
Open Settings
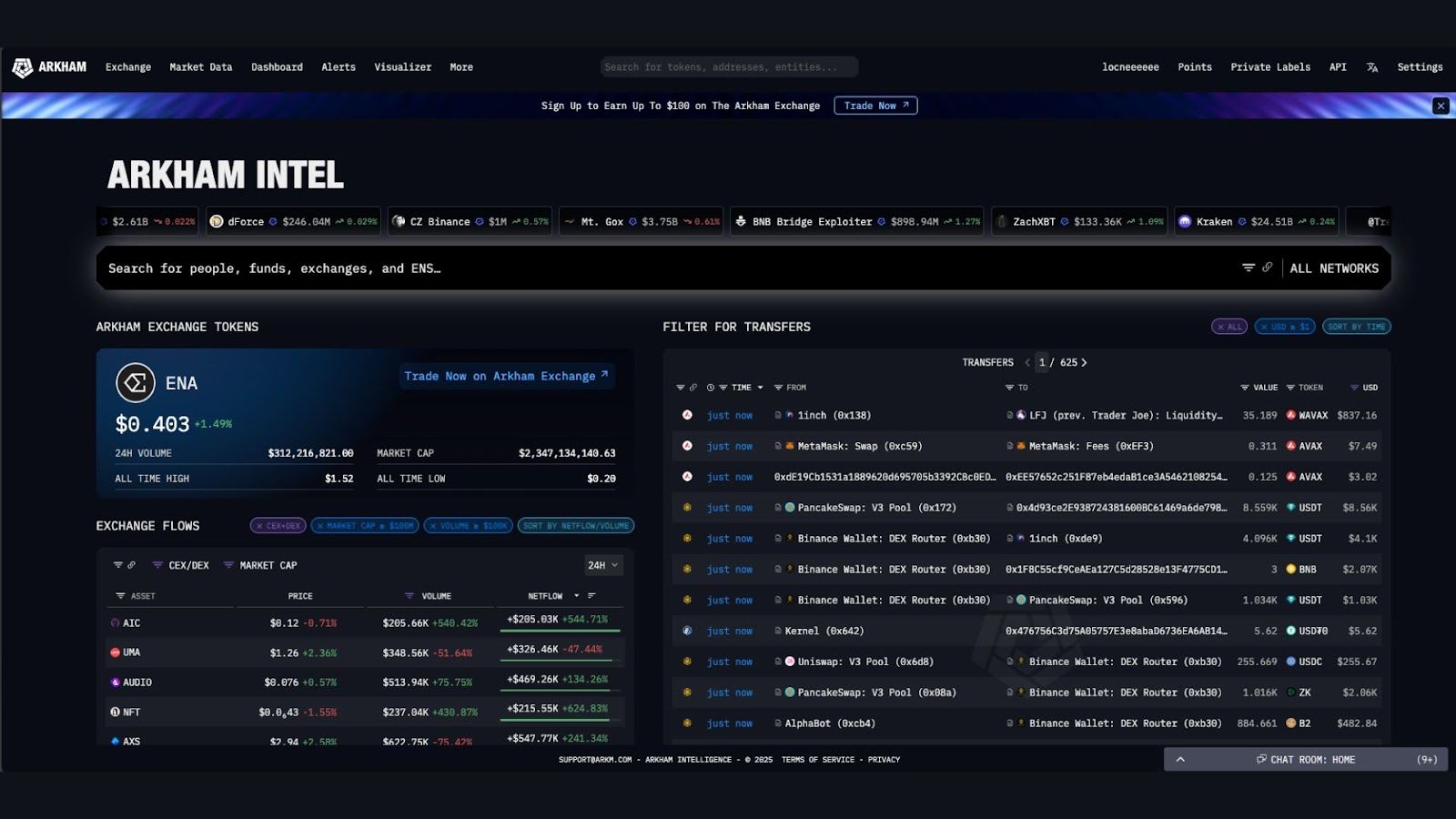(x=1420, y=67)
